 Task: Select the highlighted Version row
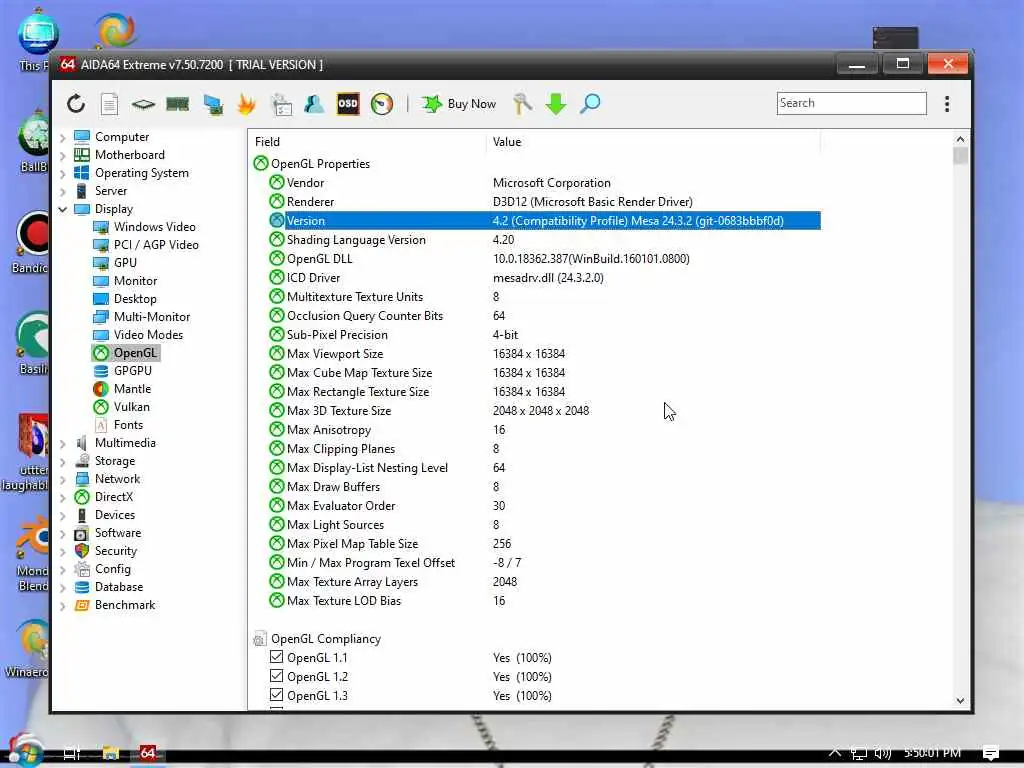(544, 221)
